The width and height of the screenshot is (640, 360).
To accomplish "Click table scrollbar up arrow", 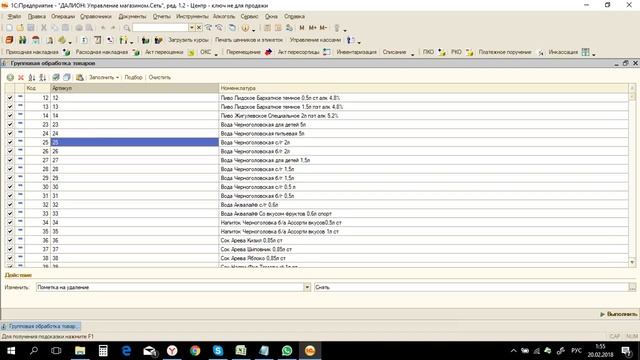I will [x=632, y=88].
